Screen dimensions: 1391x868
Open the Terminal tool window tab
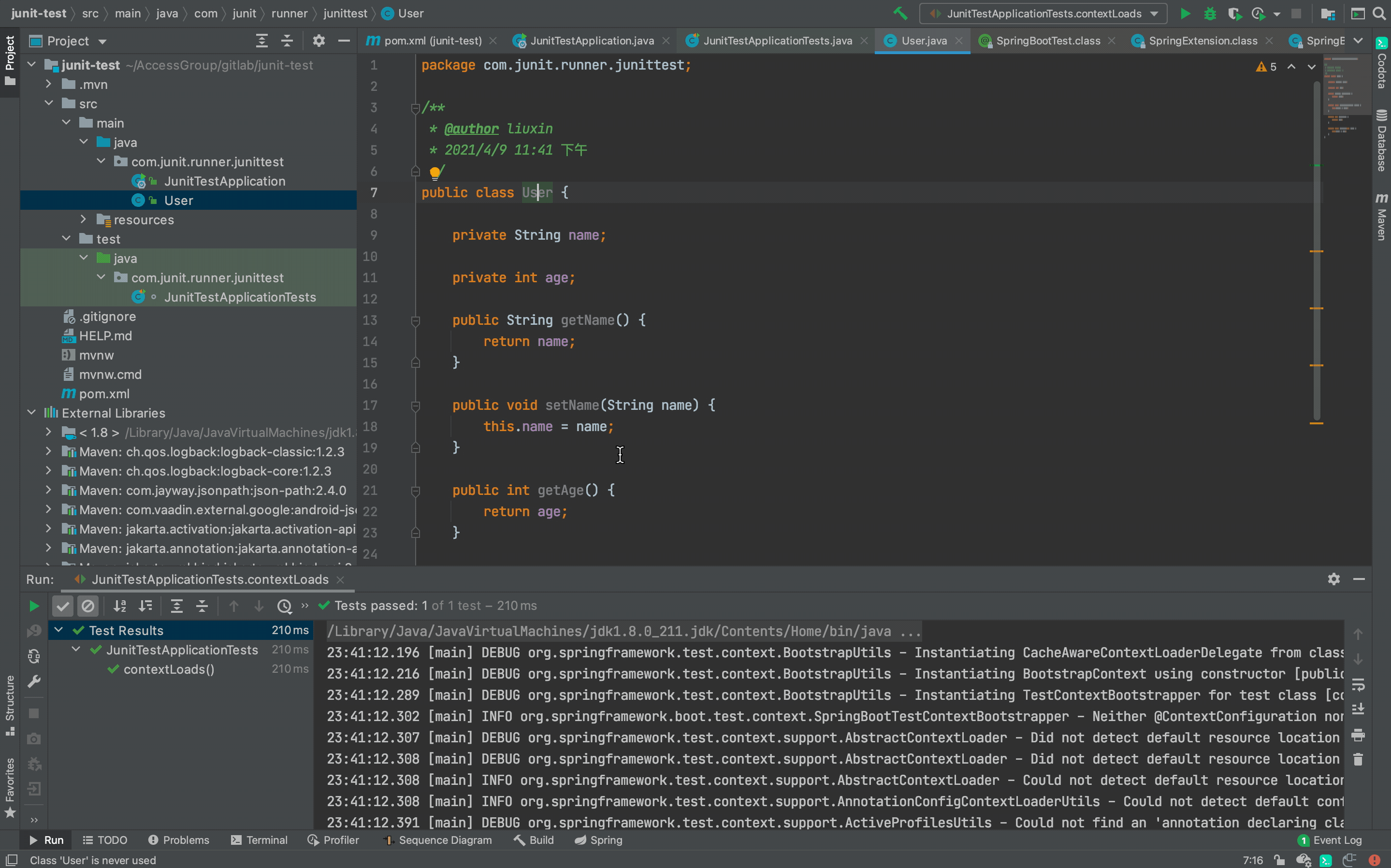pyautogui.click(x=259, y=840)
